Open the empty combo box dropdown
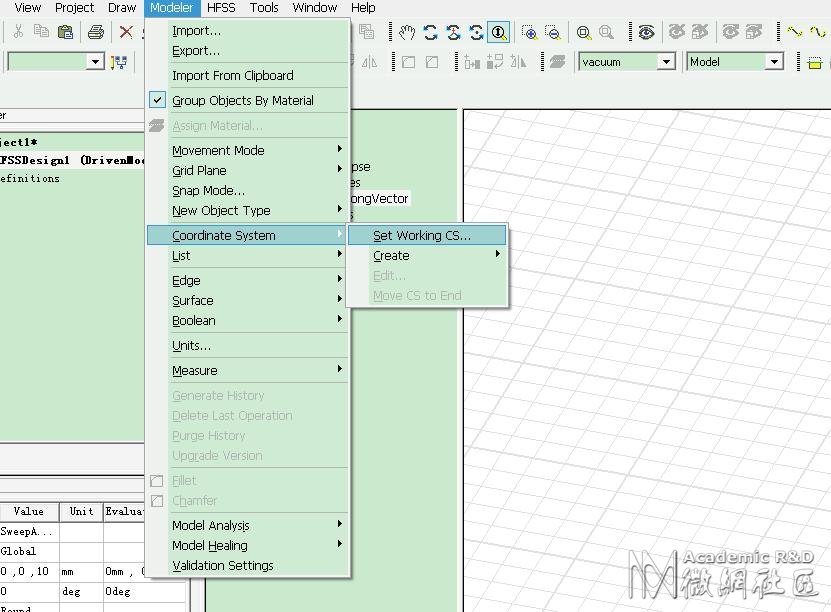Screen dimensions: 831x612 coord(95,62)
